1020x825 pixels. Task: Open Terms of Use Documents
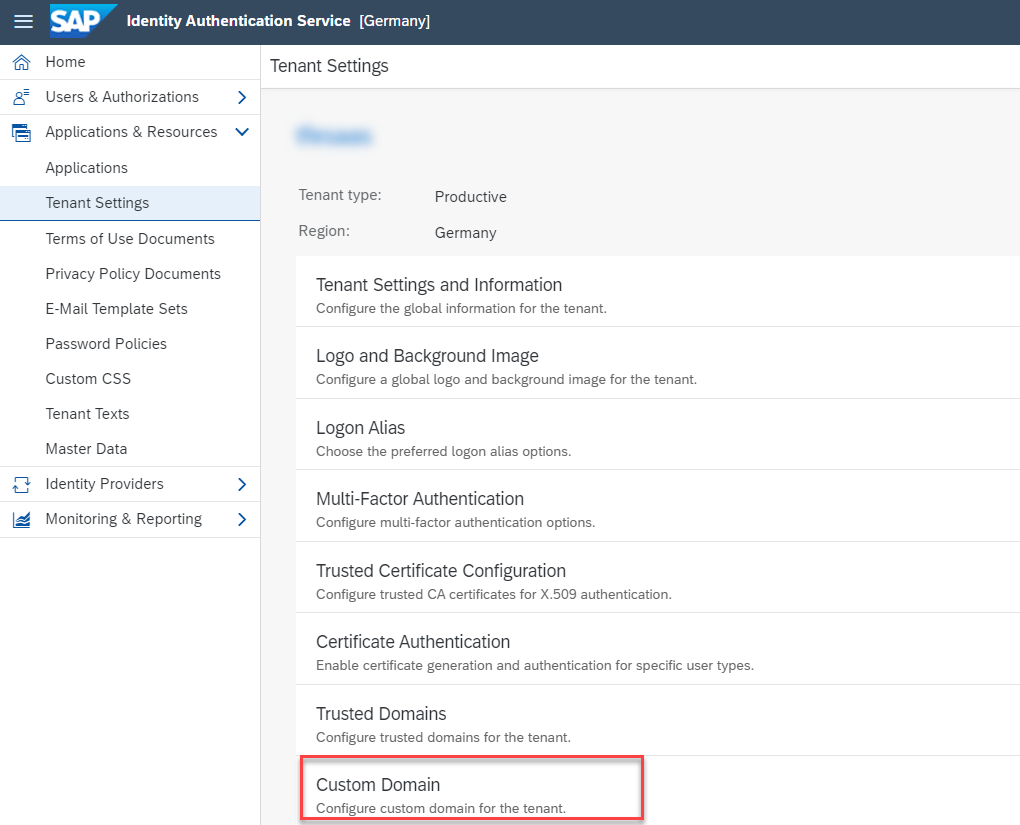(130, 239)
